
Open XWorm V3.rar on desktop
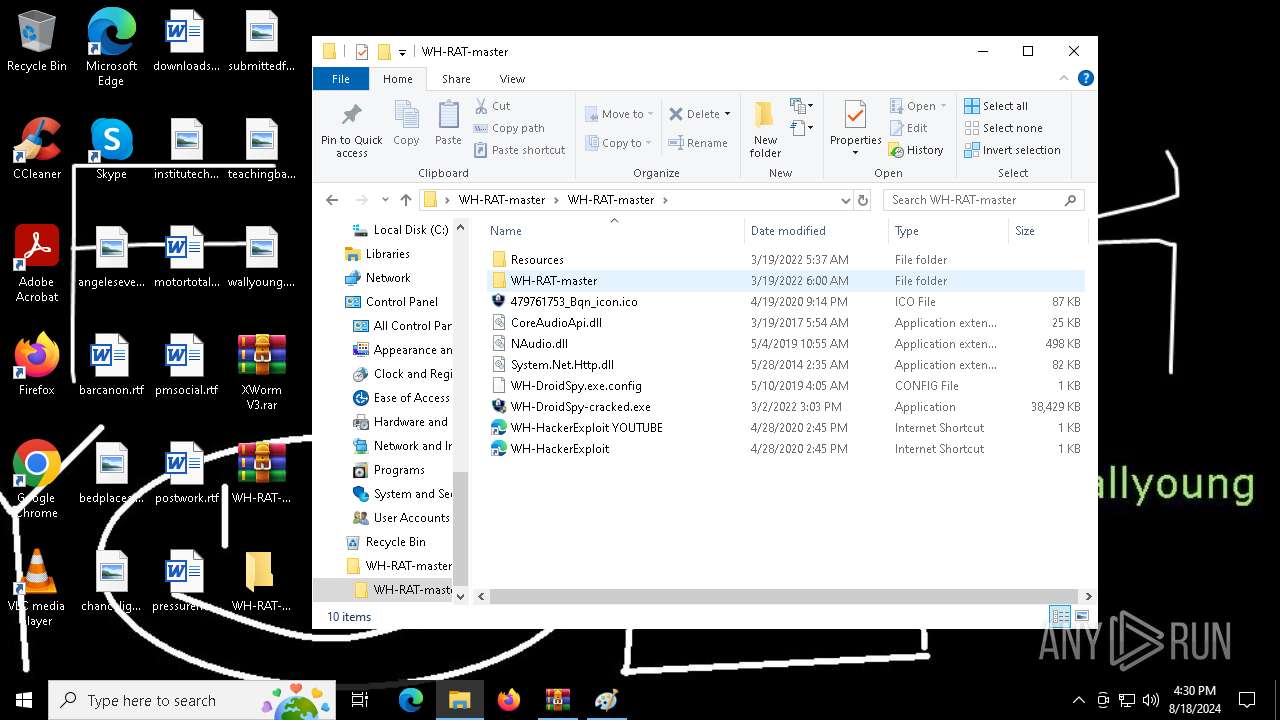coord(261,372)
